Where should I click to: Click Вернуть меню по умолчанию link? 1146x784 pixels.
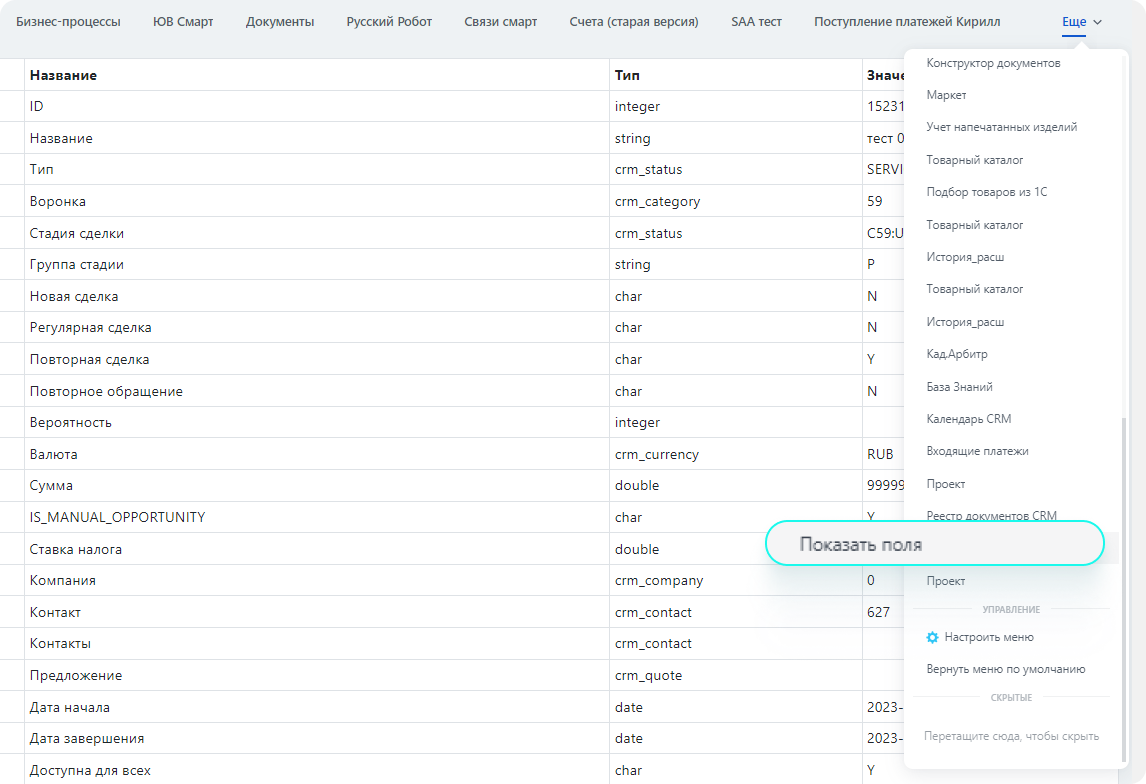[x=1005, y=669]
